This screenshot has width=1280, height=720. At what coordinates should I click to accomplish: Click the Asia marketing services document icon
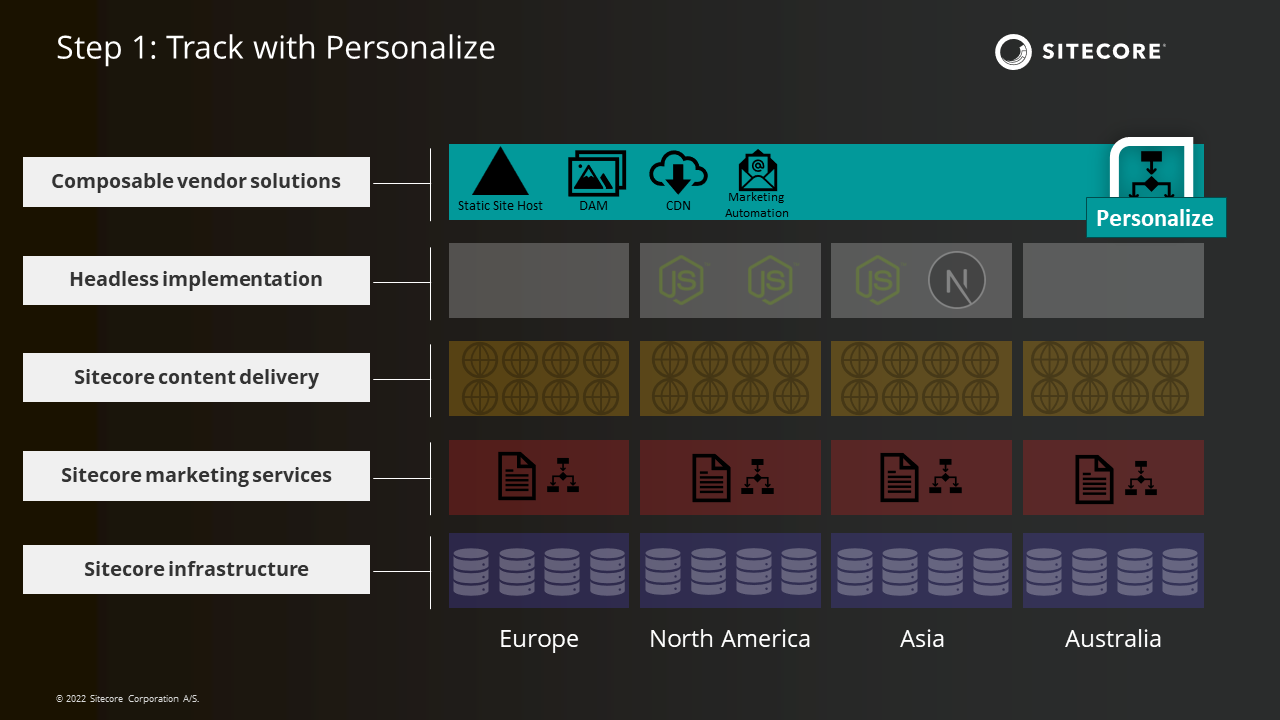[x=899, y=477]
